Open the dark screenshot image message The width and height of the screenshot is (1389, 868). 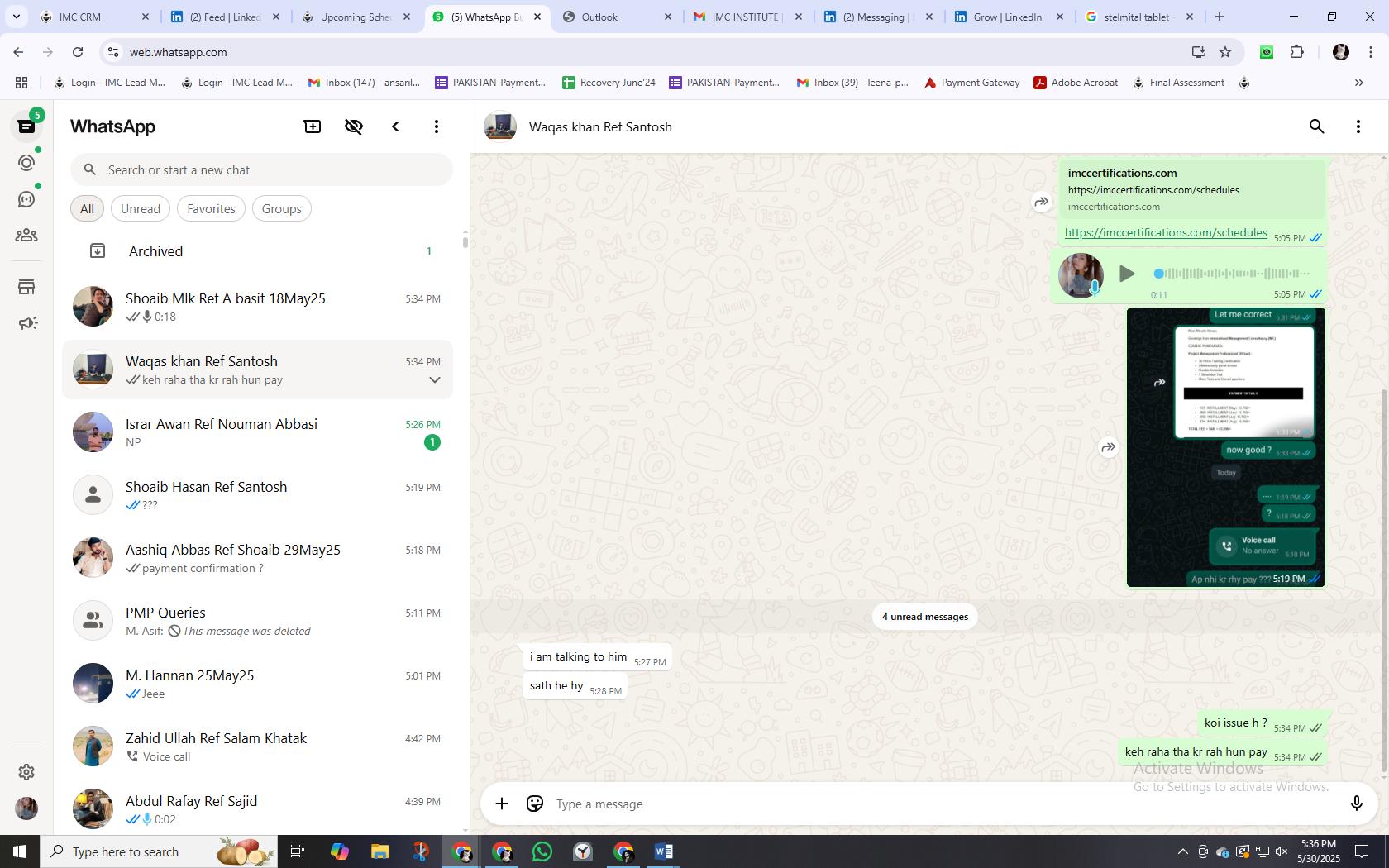coord(1226,447)
